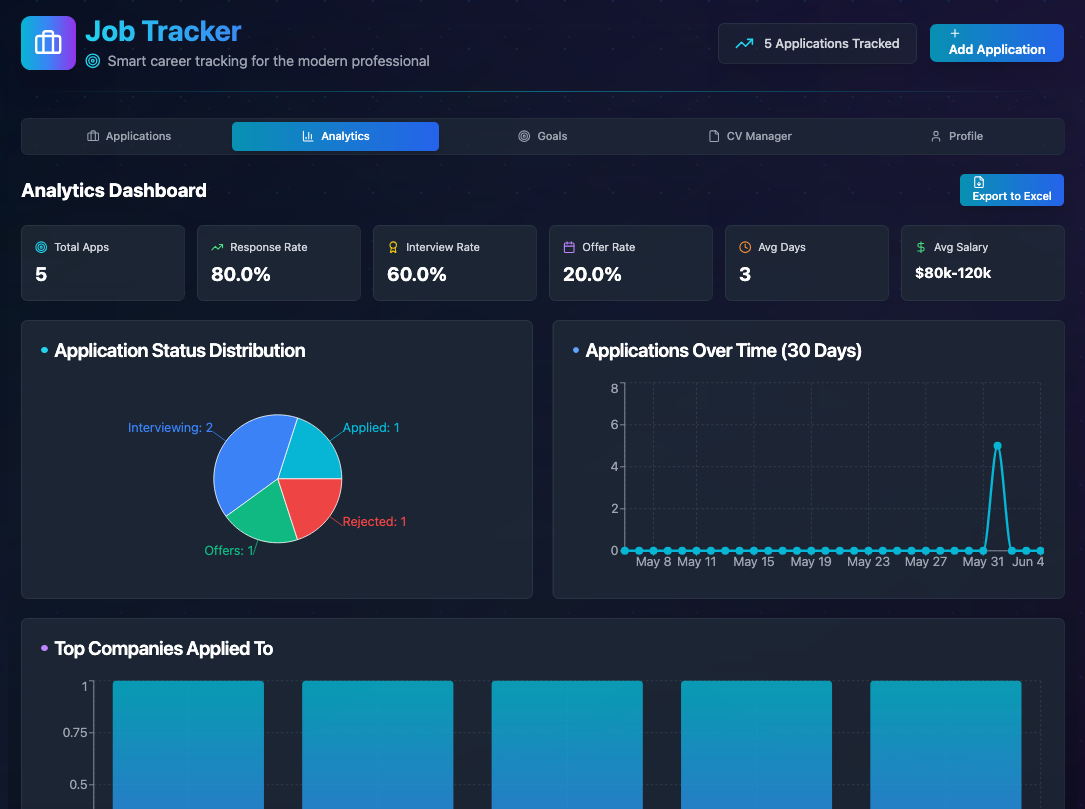Open the CV Manager tab

pyautogui.click(x=749, y=136)
